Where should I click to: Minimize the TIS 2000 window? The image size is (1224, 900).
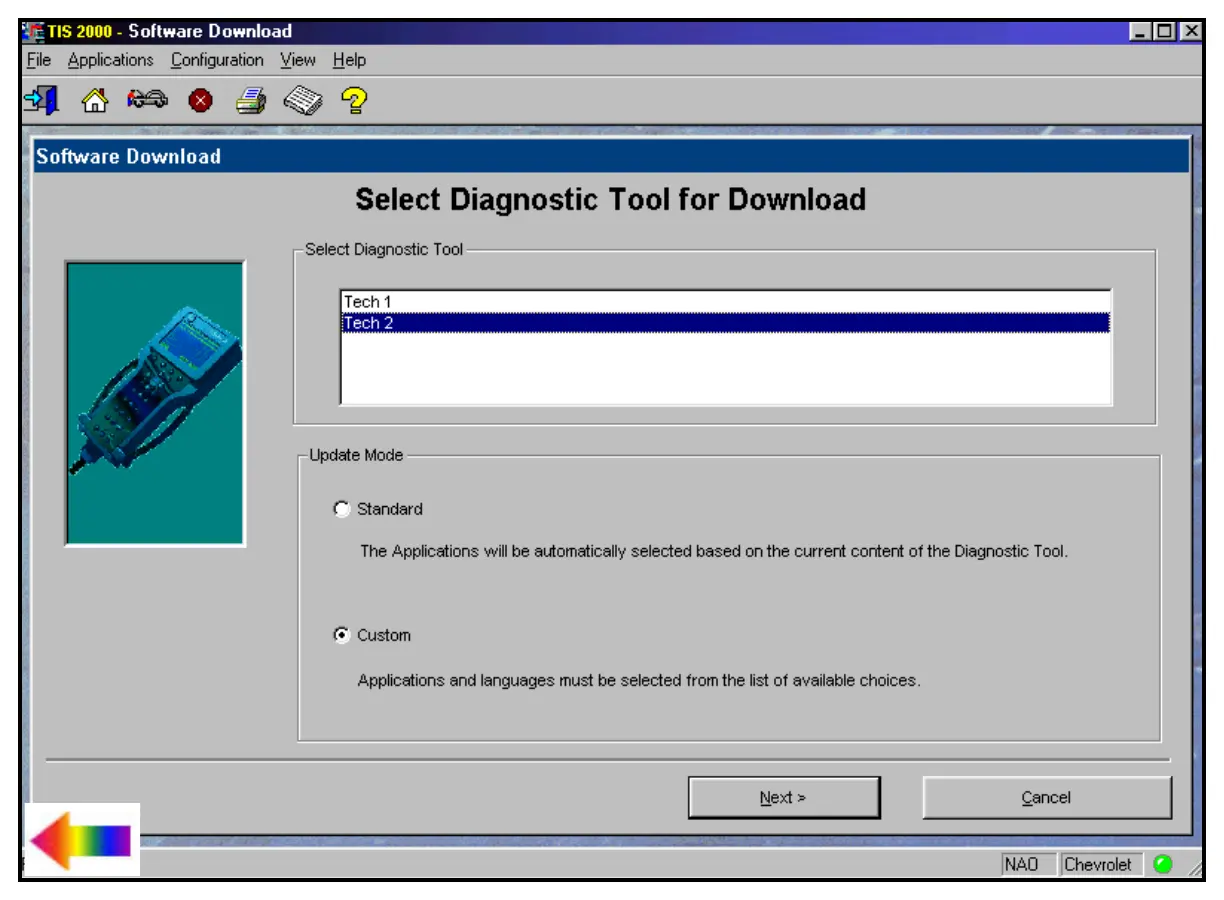[x=1142, y=32]
